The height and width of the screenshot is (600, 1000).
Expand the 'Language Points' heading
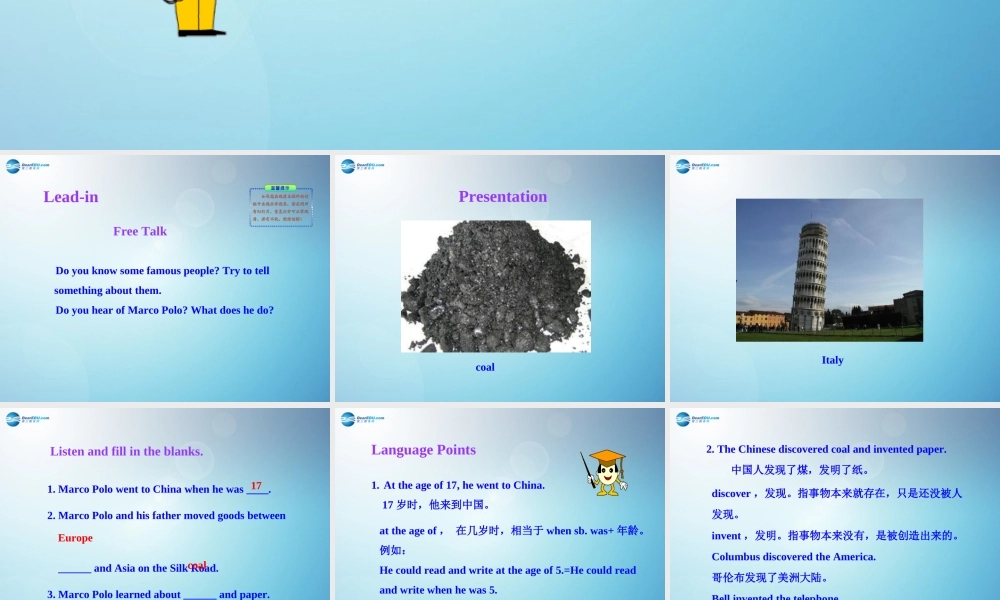pyautogui.click(x=423, y=450)
